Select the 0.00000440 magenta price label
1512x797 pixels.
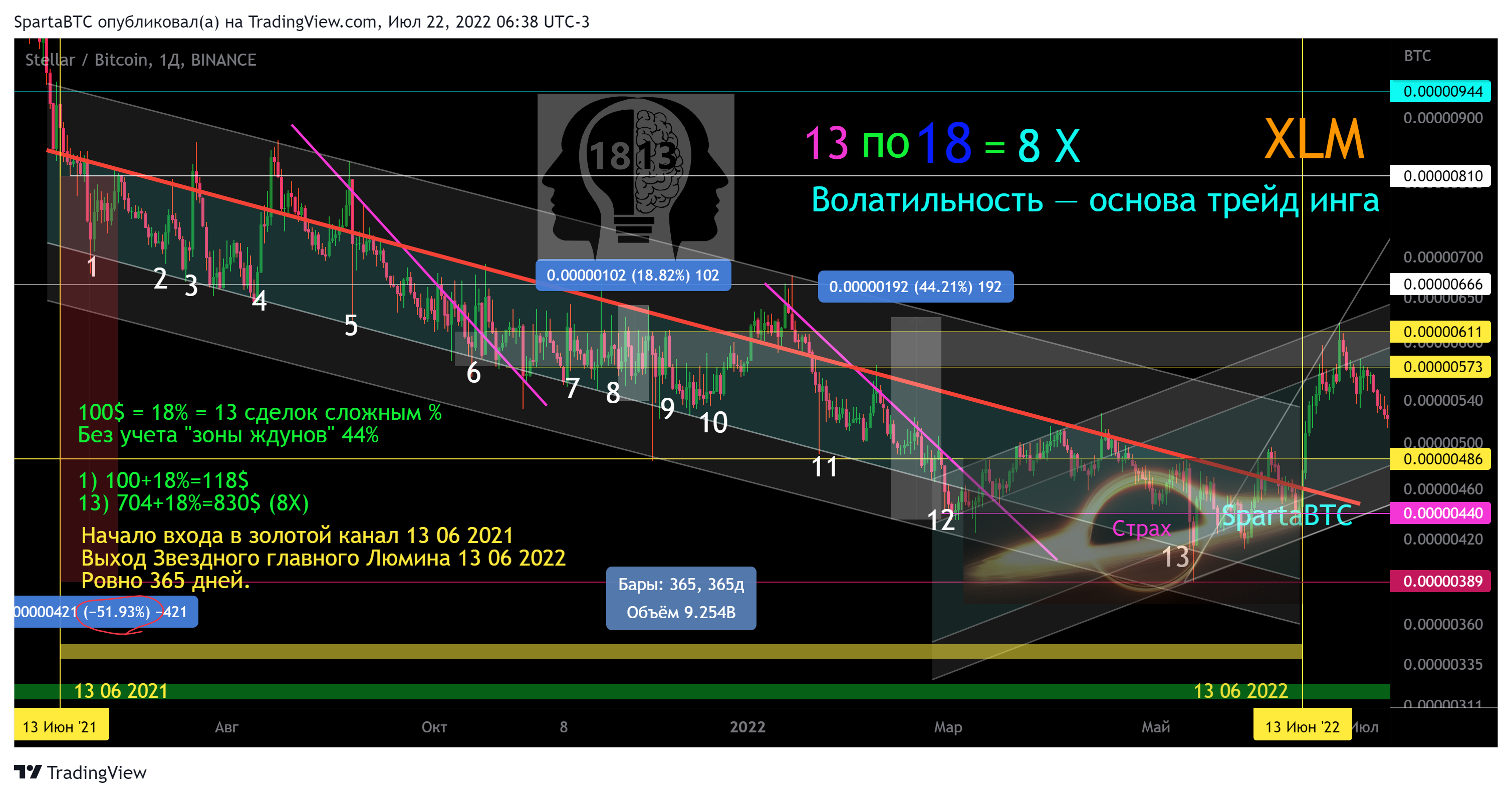pyautogui.click(x=1440, y=513)
